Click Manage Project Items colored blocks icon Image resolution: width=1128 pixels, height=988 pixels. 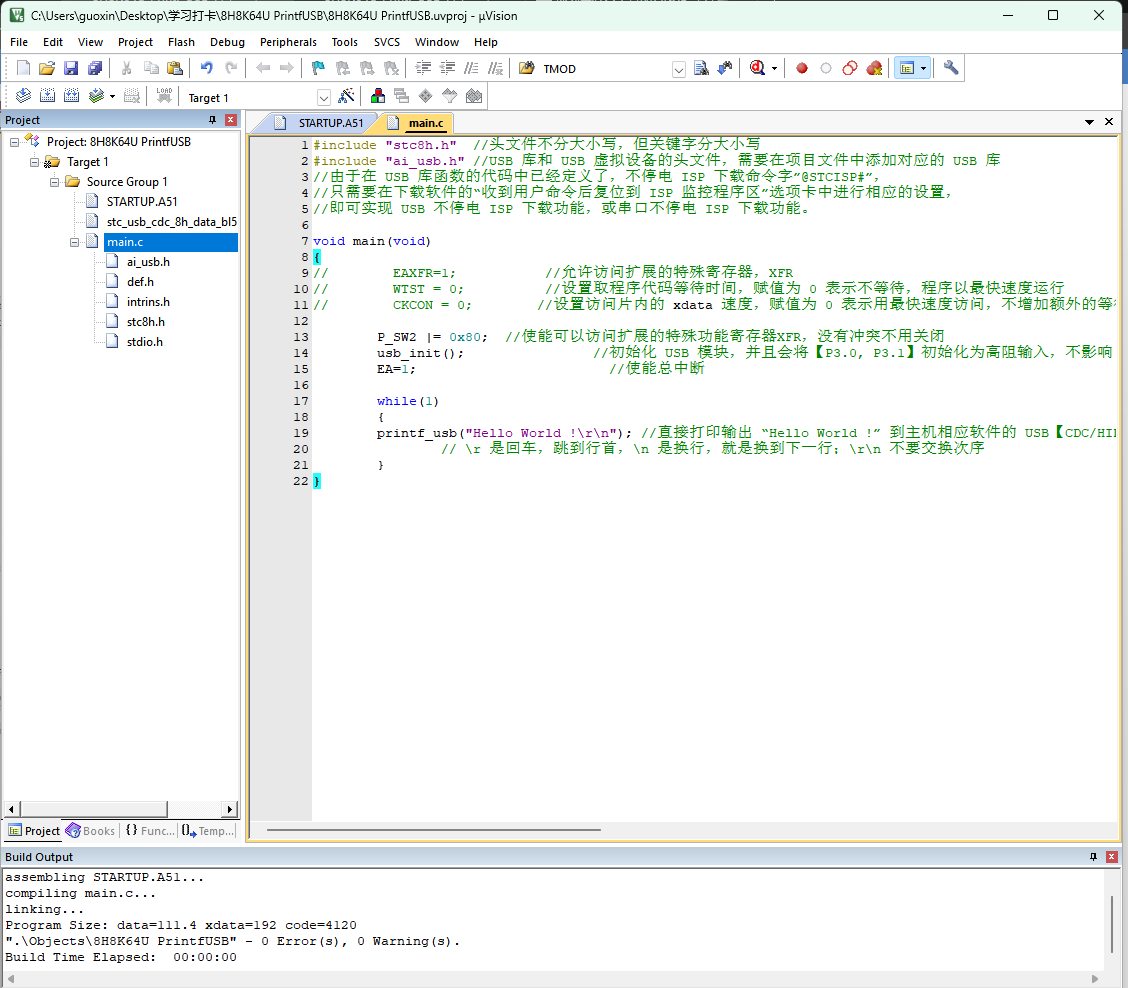point(378,97)
